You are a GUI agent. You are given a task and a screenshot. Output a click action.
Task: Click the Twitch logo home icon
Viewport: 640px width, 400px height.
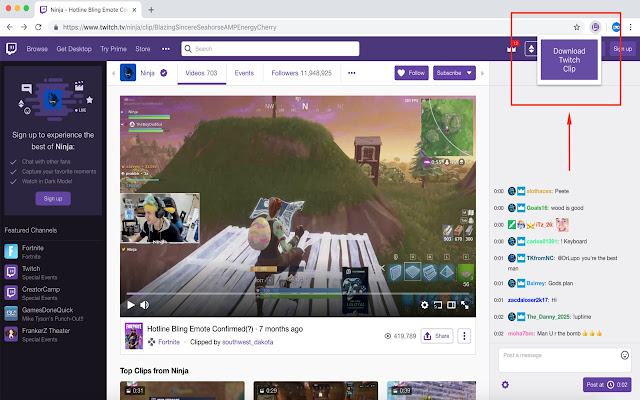[11, 49]
